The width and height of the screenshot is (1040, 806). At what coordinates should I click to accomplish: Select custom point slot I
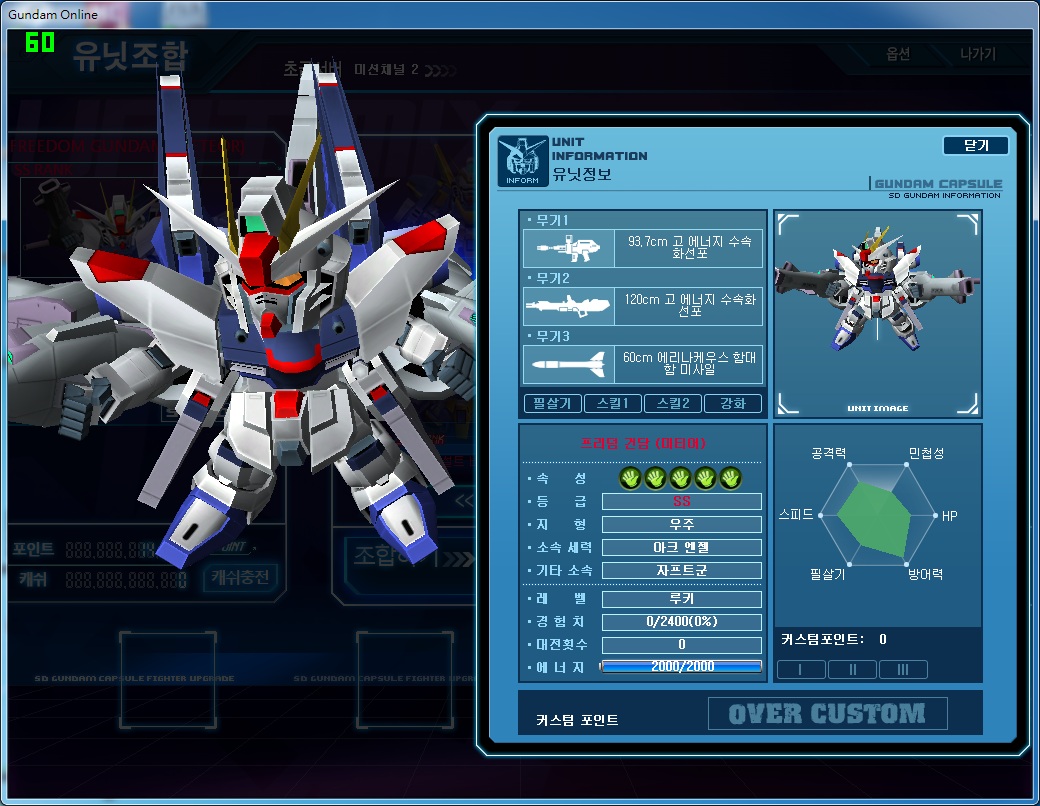(x=801, y=669)
